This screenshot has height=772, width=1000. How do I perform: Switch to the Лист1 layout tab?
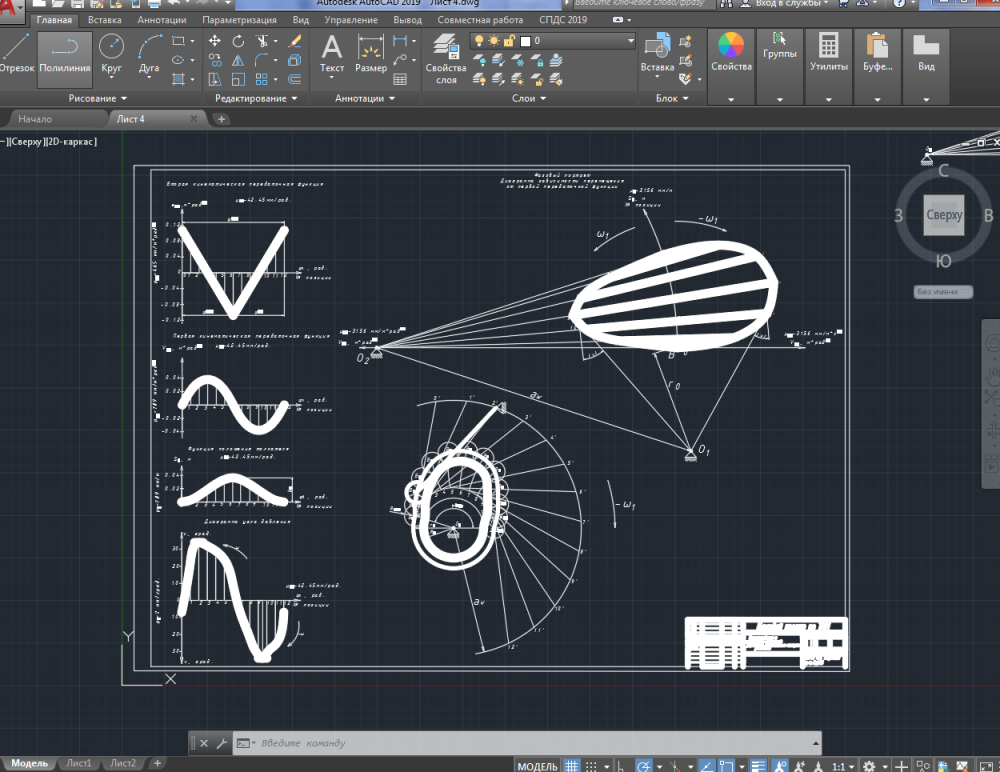point(78,763)
